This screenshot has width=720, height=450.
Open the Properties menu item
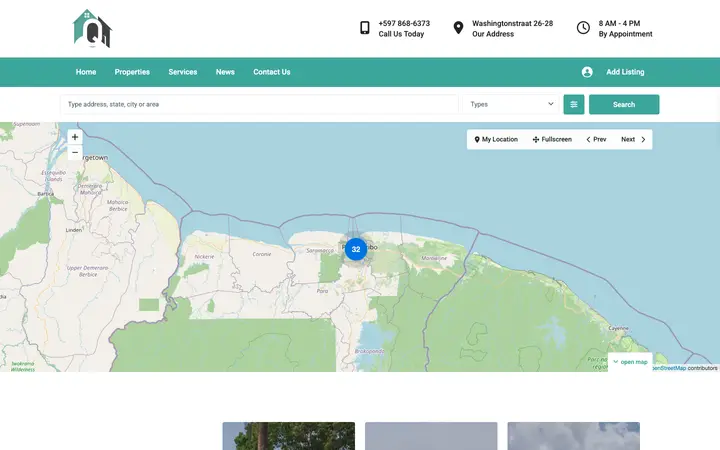132,72
